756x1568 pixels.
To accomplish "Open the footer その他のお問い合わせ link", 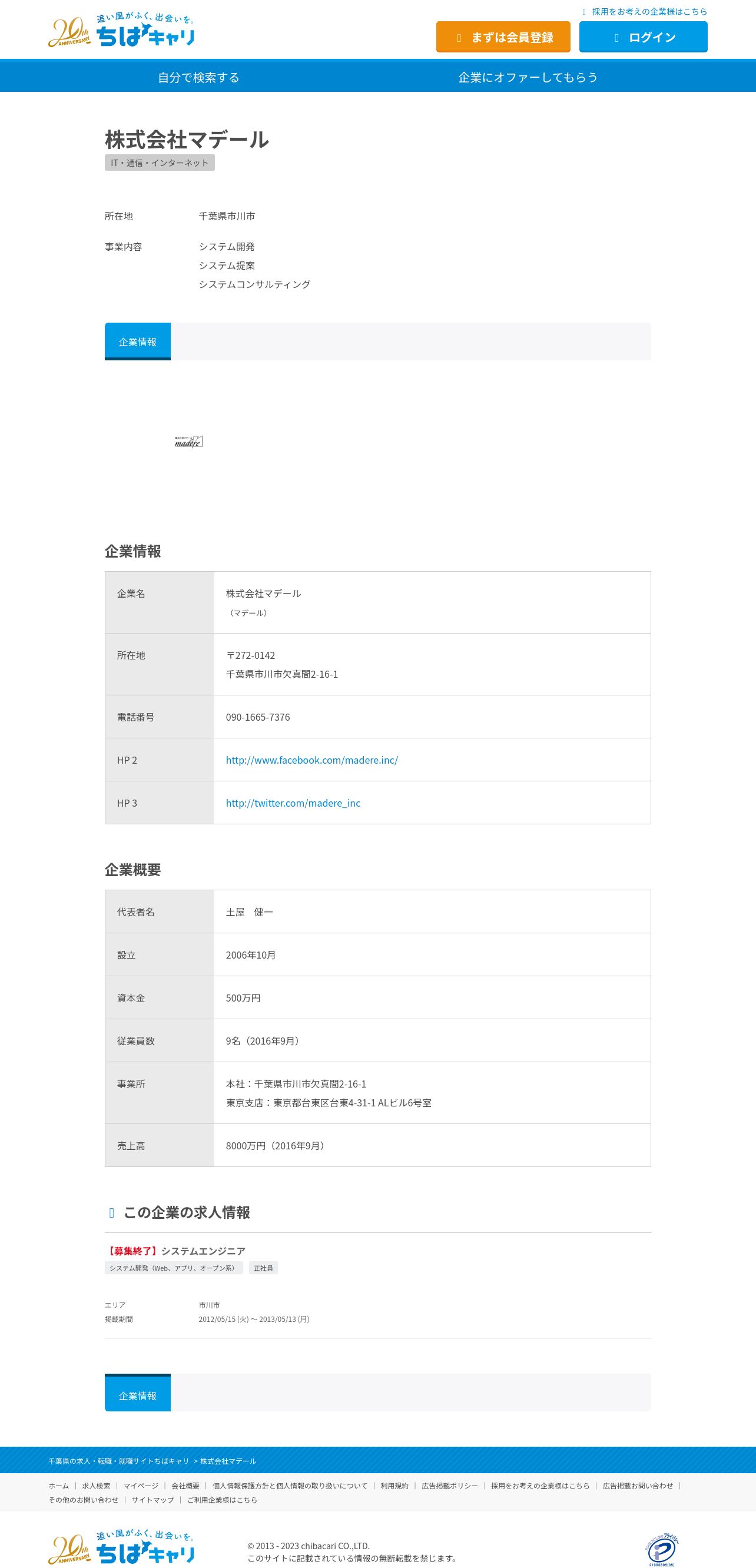I will [x=84, y=1500].
